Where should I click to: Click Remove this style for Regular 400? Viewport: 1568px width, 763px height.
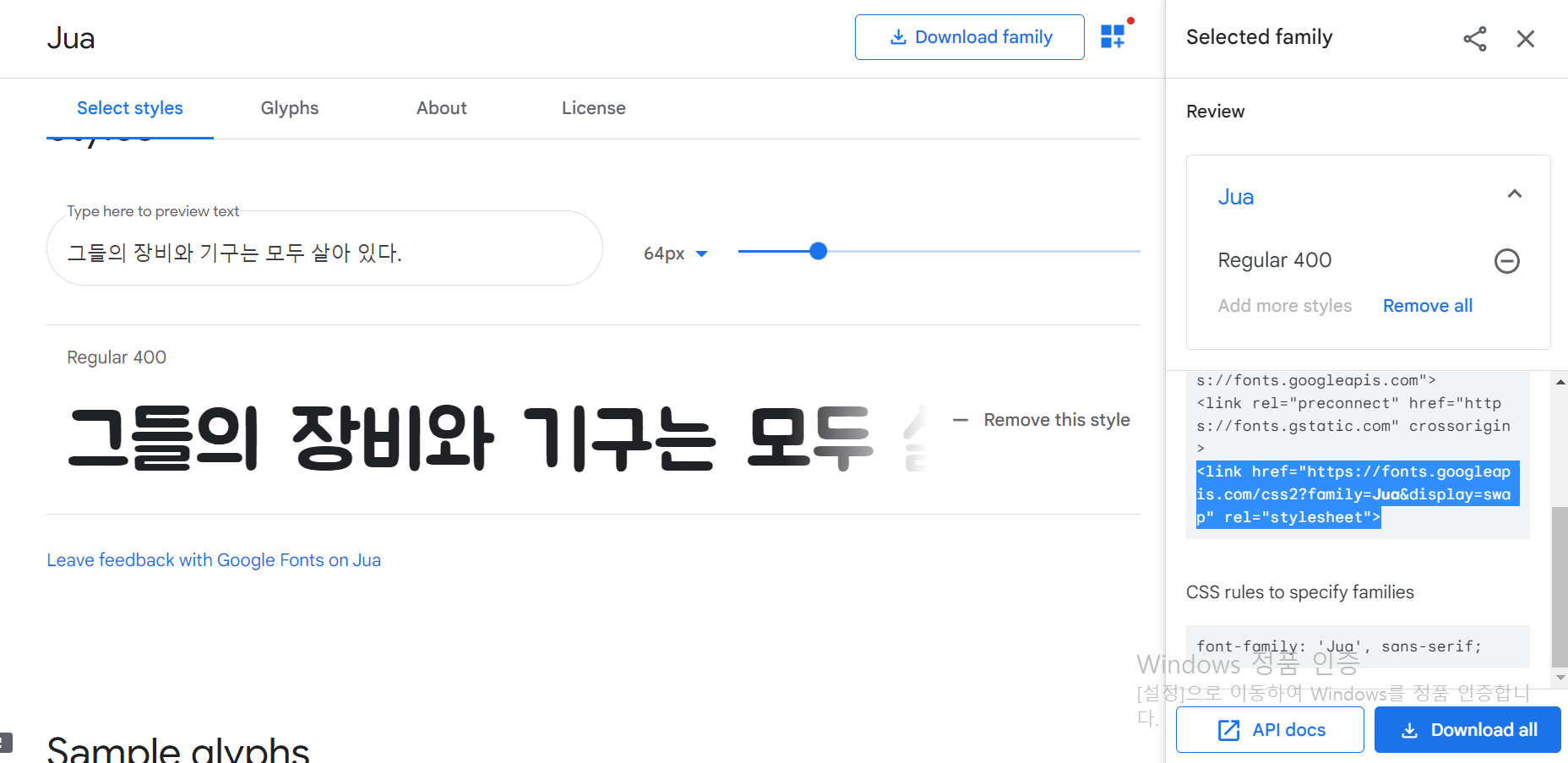click(x=1057, y=420)
